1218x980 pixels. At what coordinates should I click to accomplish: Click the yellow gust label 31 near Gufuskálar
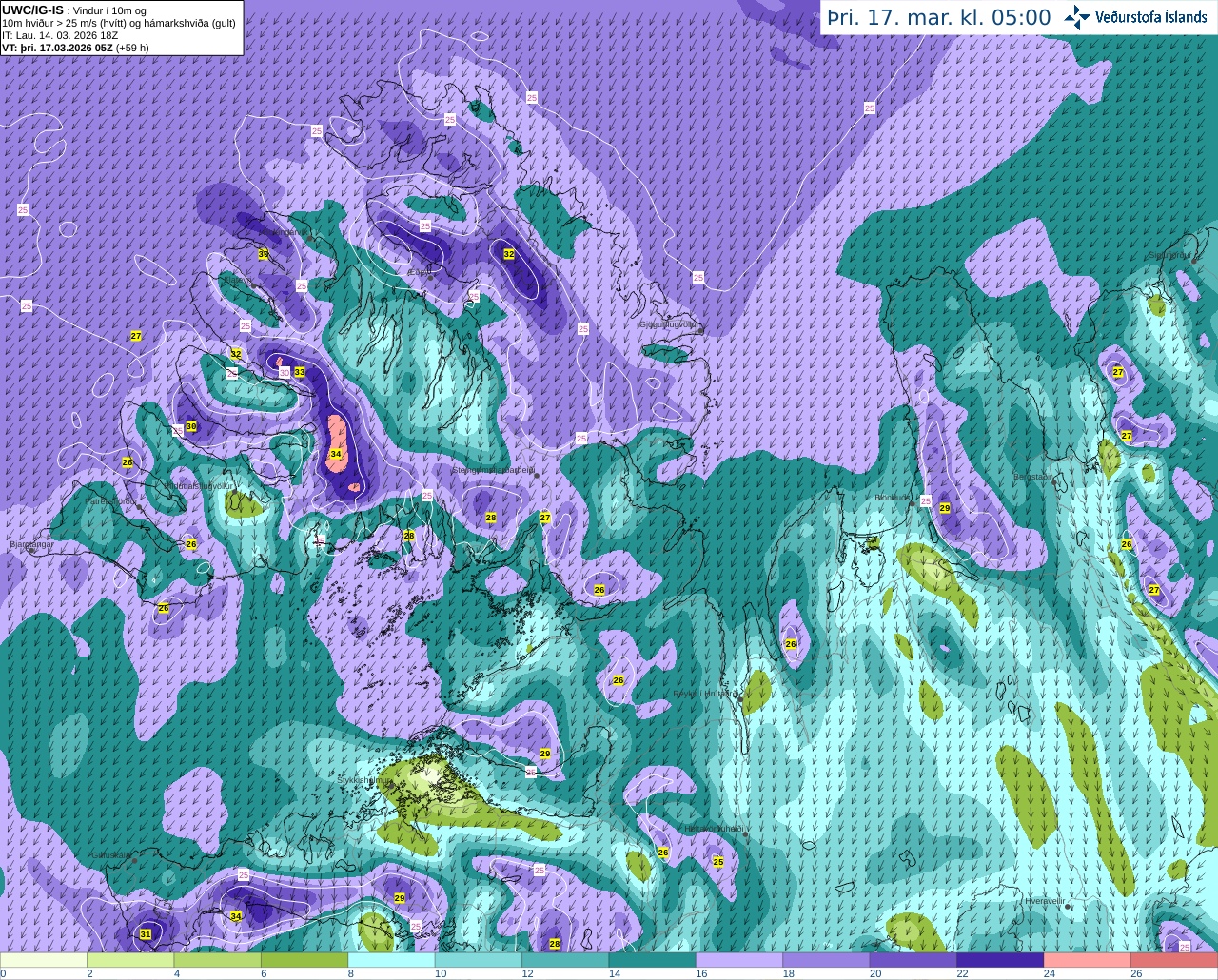click(146, 934)
